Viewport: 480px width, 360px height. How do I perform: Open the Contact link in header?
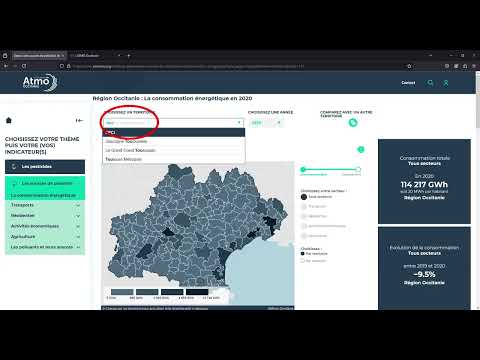pos(408,83)
